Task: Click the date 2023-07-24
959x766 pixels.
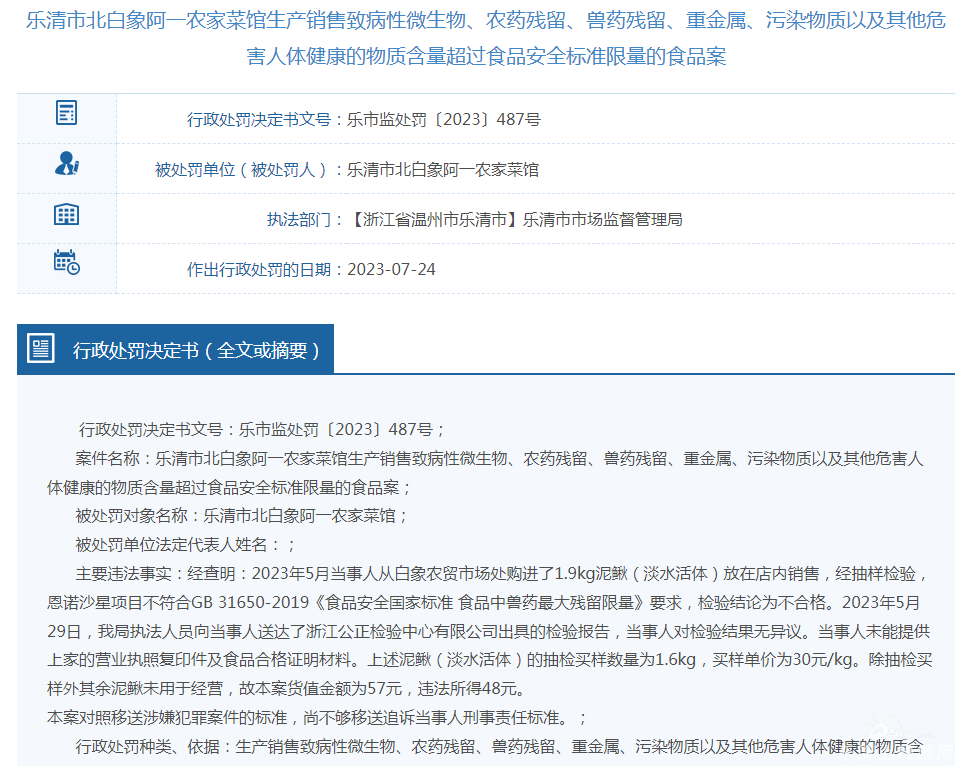Action: (x=391, y=270)
